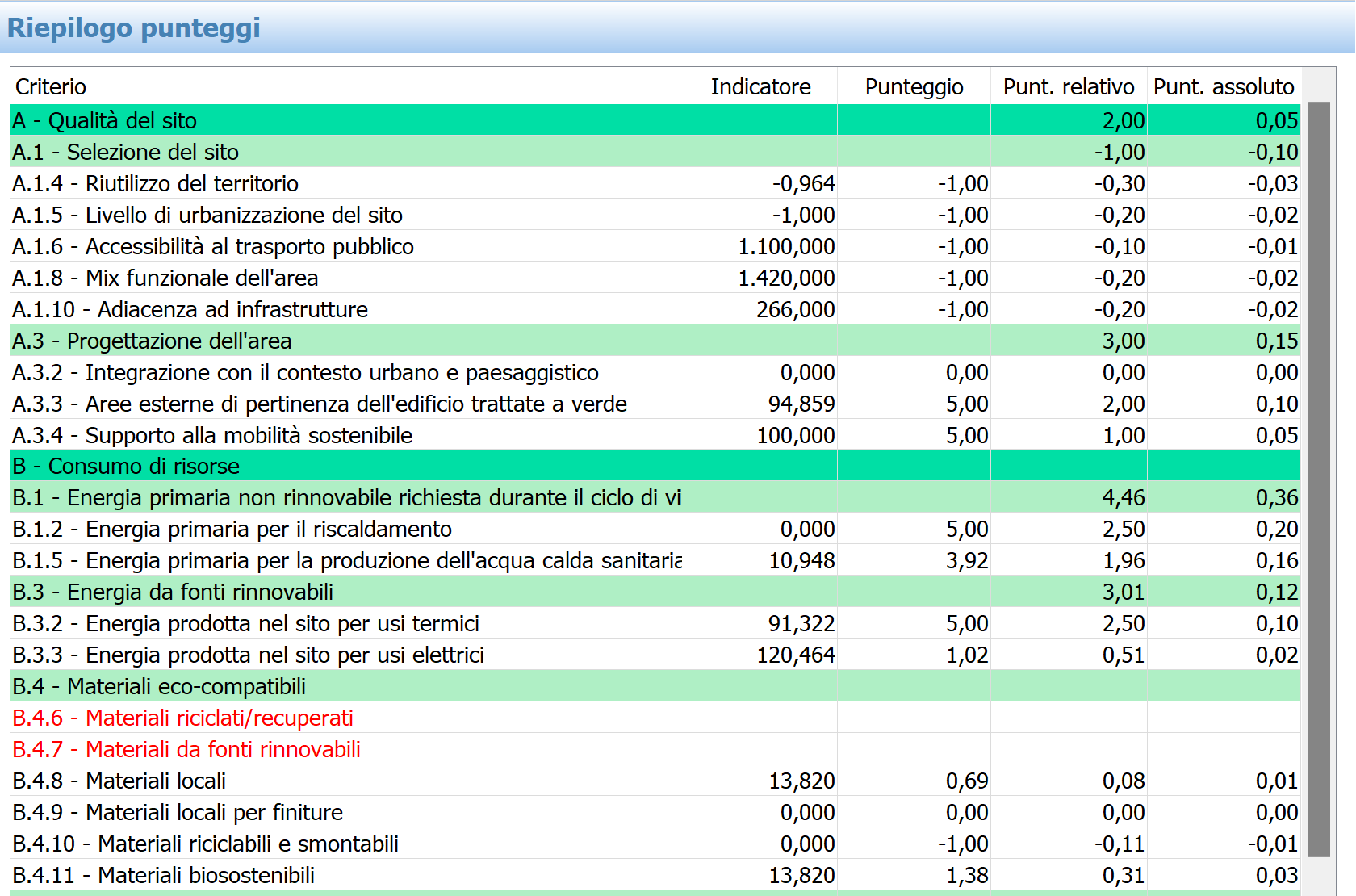Viewport: 1356px width, 896px height.
Task: Select red row 'B.4.7 - Materiali da fonti rinnovabili'
Action: [655, 749]
